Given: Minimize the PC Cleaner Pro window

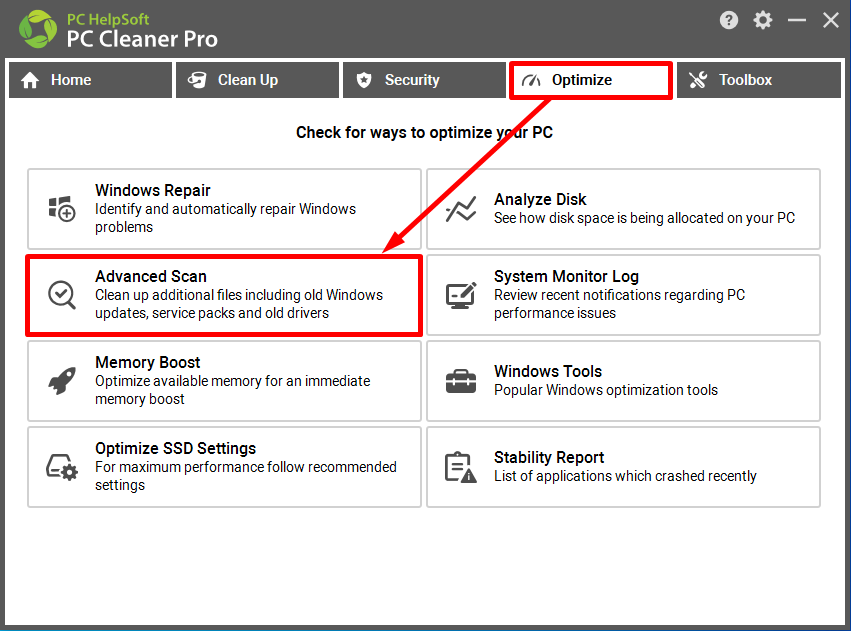Looking at the screenshot, I should tap(797, 21).
